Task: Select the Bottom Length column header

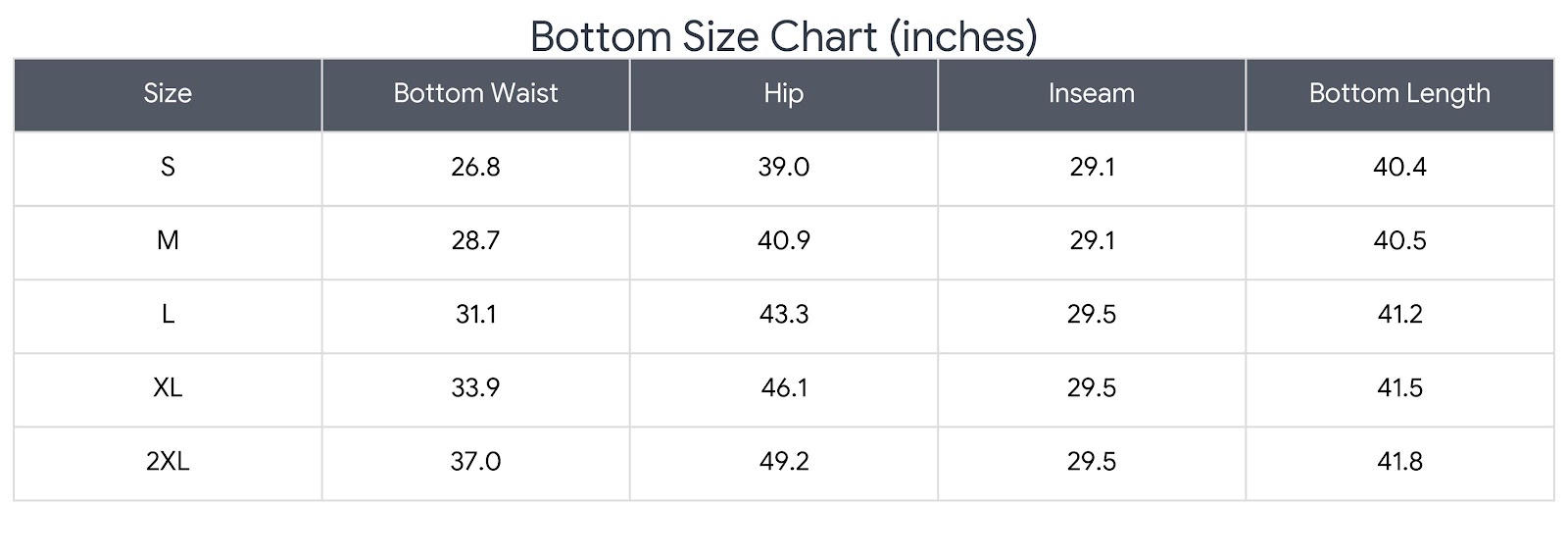Action: [1398, 93]
